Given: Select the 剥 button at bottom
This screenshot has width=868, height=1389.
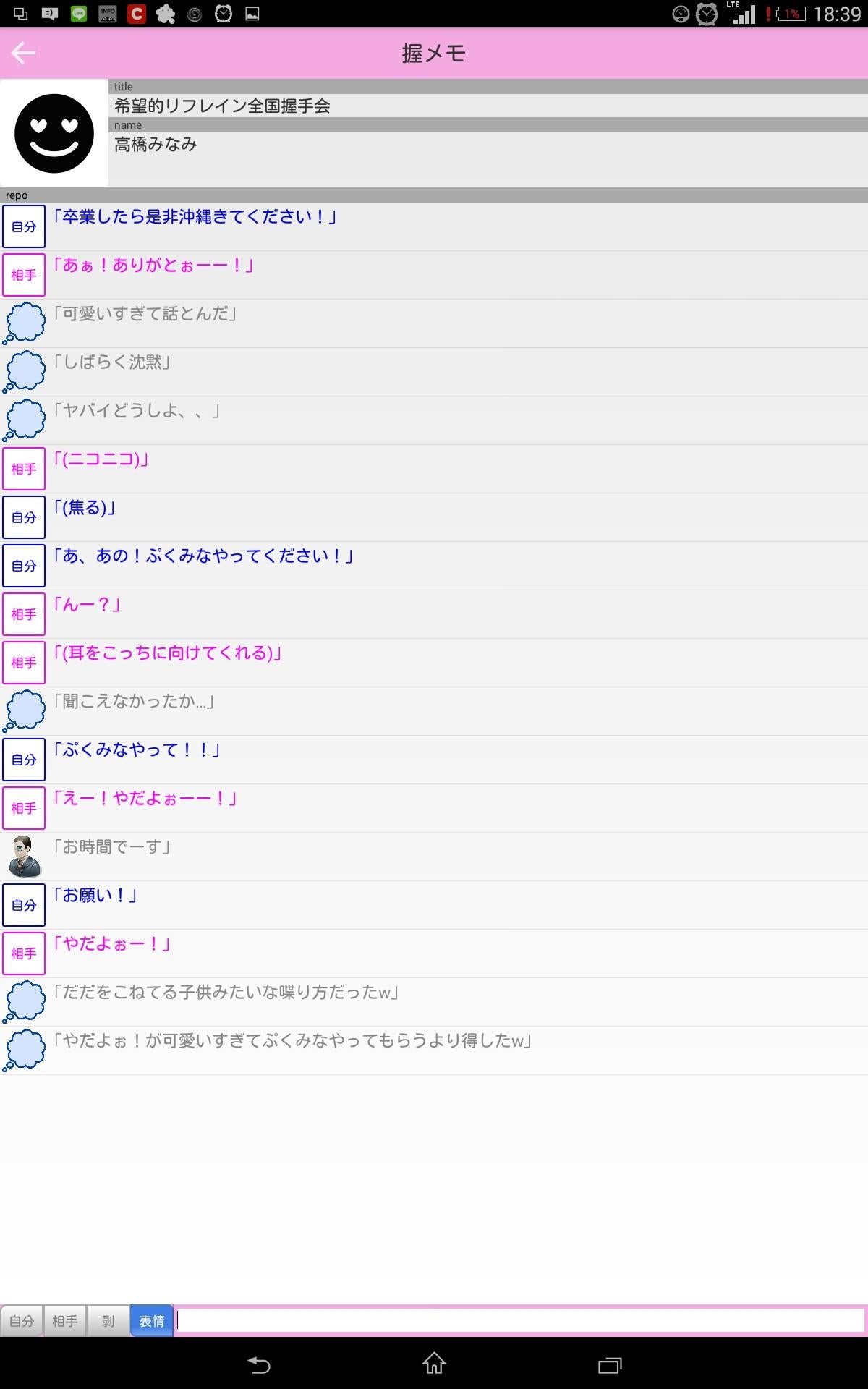Looking at the screenshot, I should pos(109,1321).
